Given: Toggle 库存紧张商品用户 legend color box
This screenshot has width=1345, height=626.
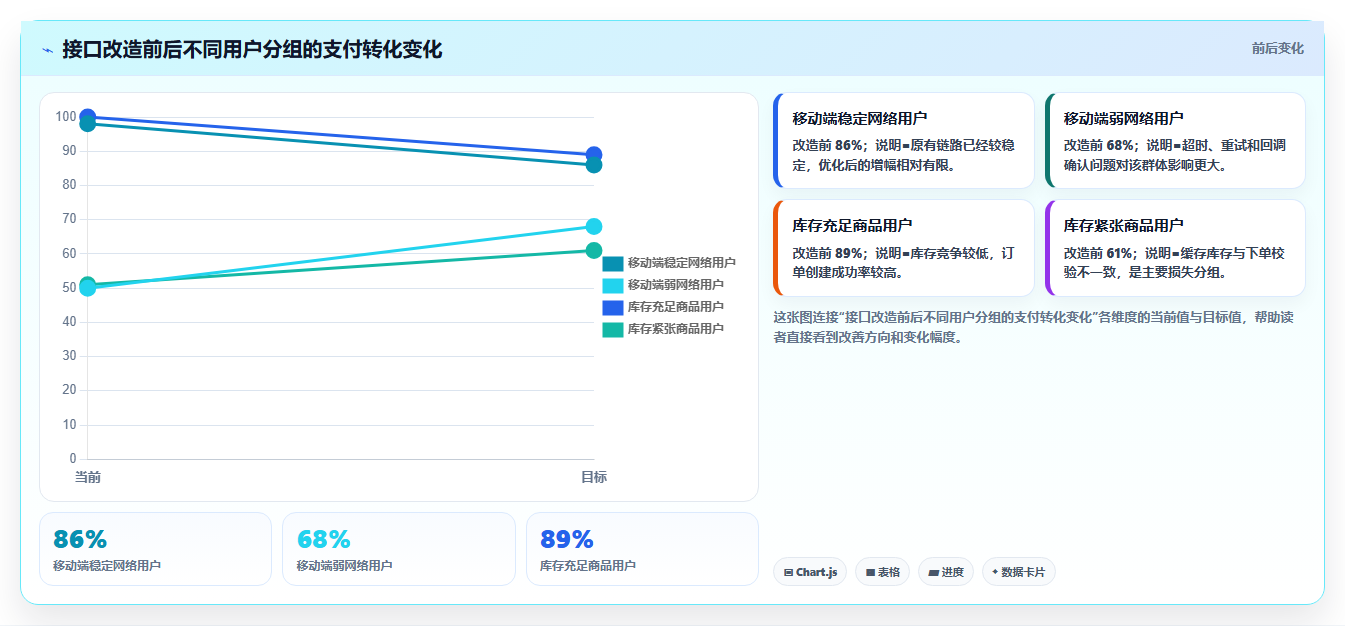Looking at the screenshot, I should [x=613, y=329].
